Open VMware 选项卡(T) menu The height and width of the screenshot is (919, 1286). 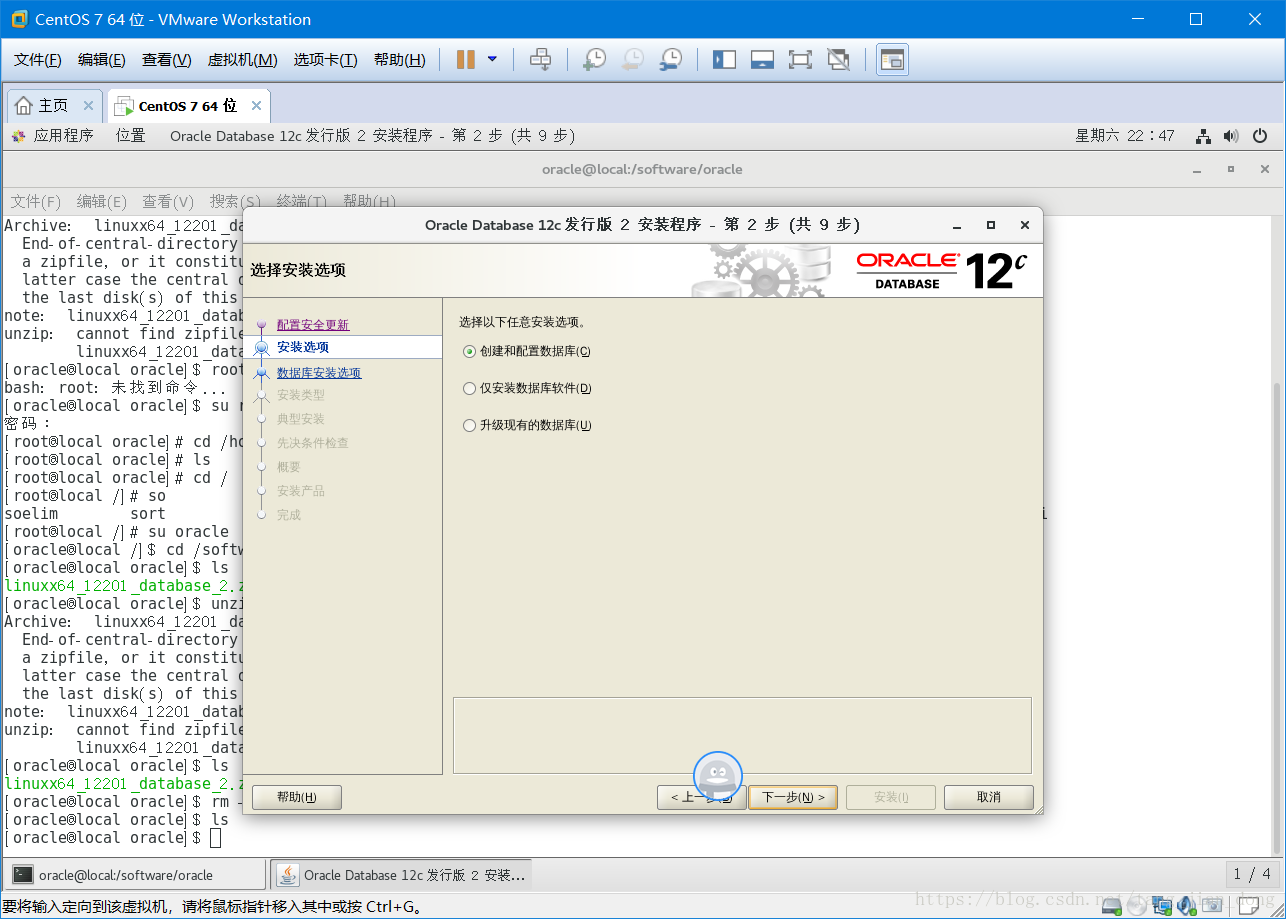pyautogui.click(x=325, y=60)
